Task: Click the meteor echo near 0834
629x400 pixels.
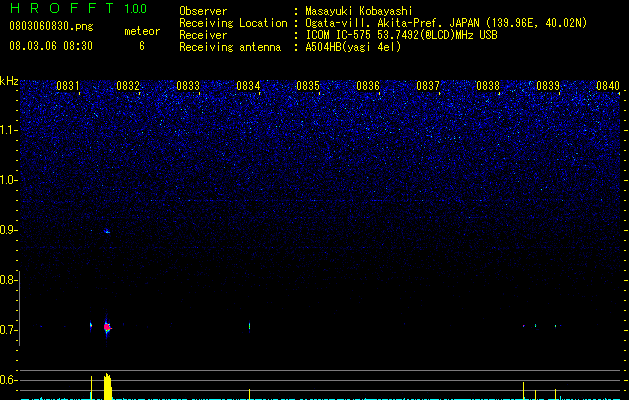Action: [250, 326]
